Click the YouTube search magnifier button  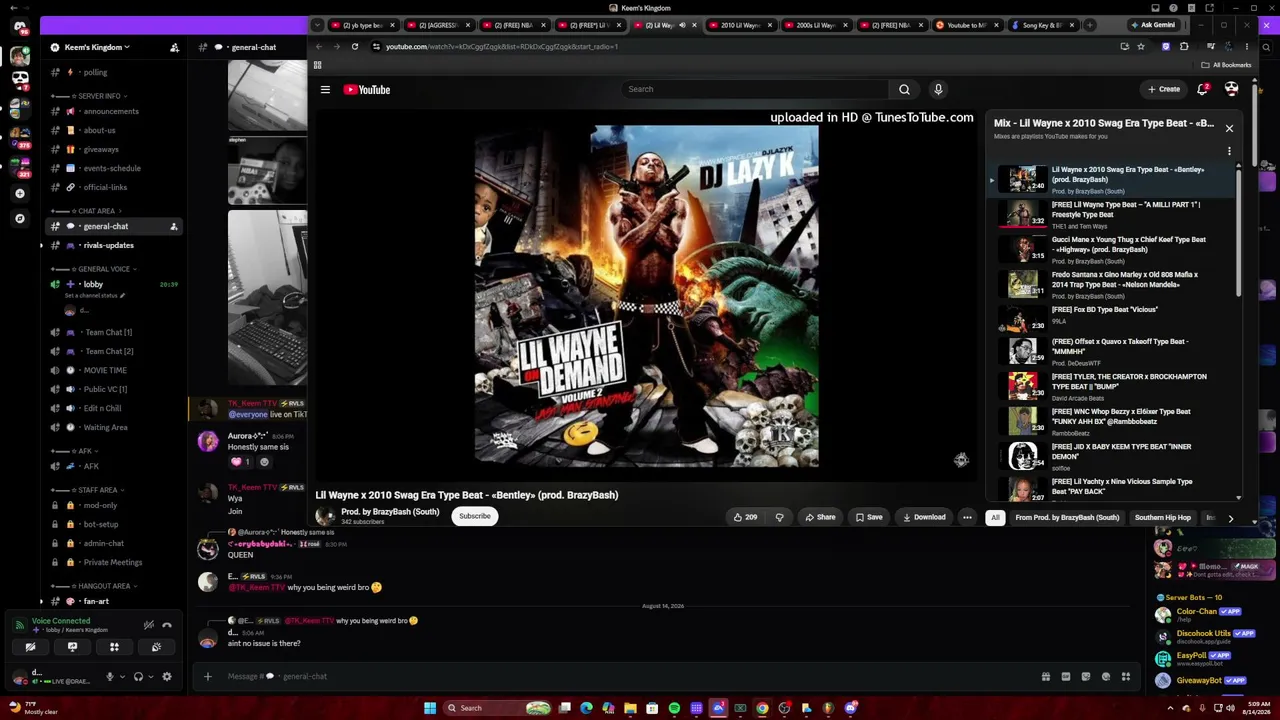click(x=904, y=89)
